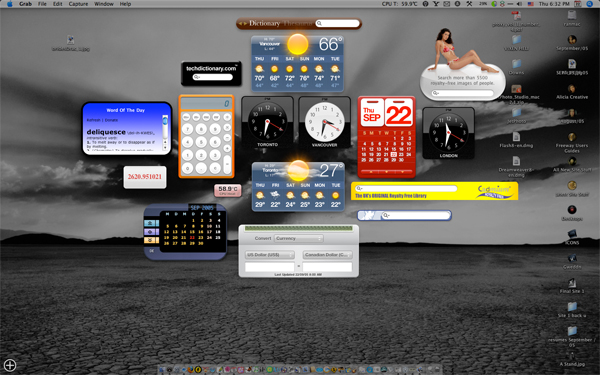Select the Alicia Creative desktop icon

tap(572, 92)
